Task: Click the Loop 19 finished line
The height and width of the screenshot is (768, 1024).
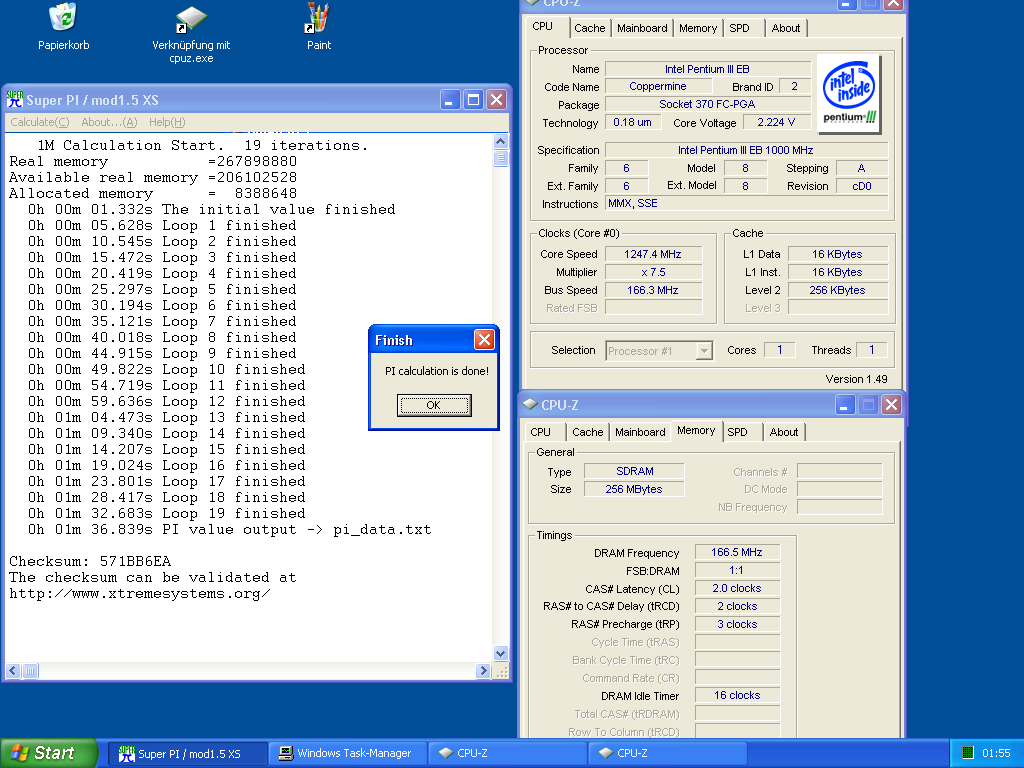Action: 167,513
